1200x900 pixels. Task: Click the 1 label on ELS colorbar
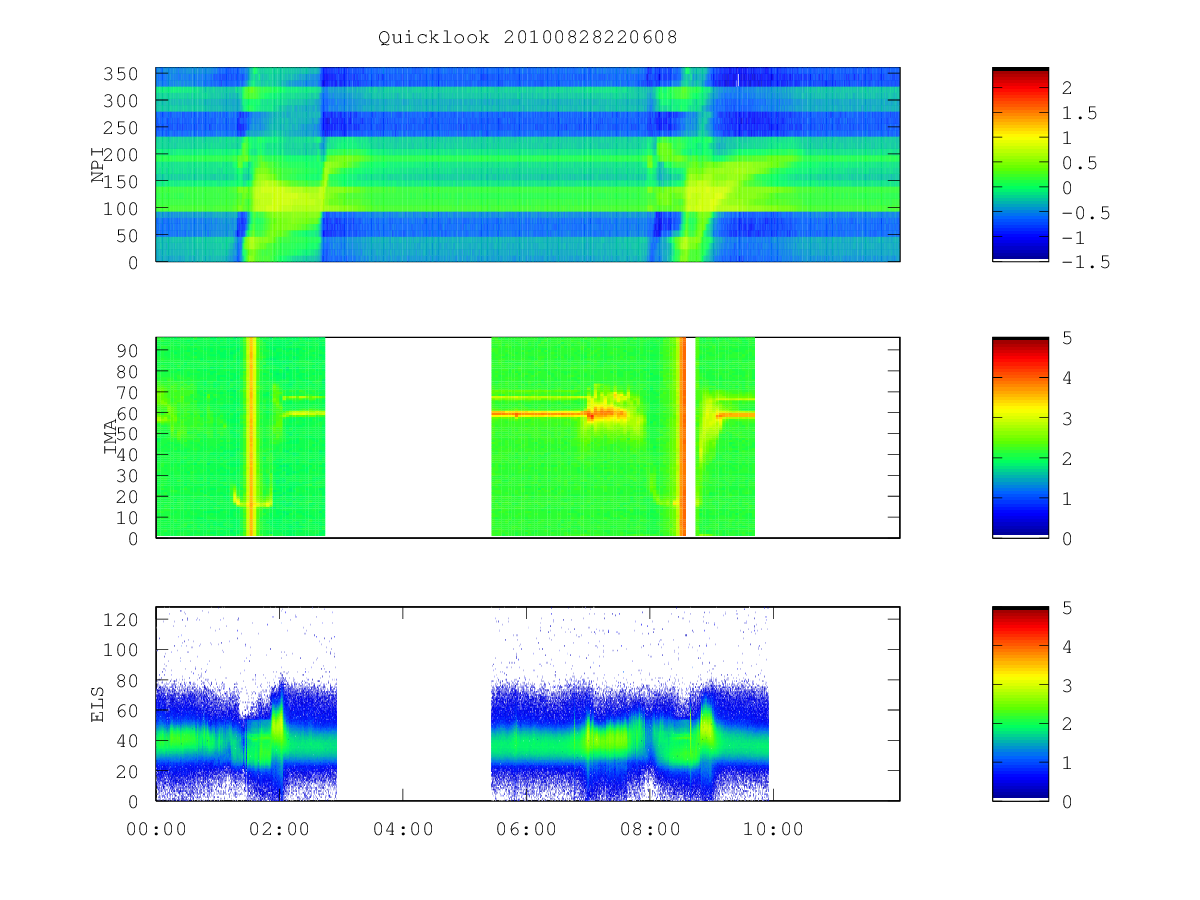[1067, 762]
